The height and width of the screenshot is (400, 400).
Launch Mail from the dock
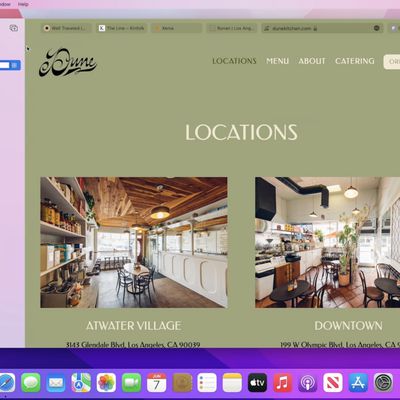56,382
